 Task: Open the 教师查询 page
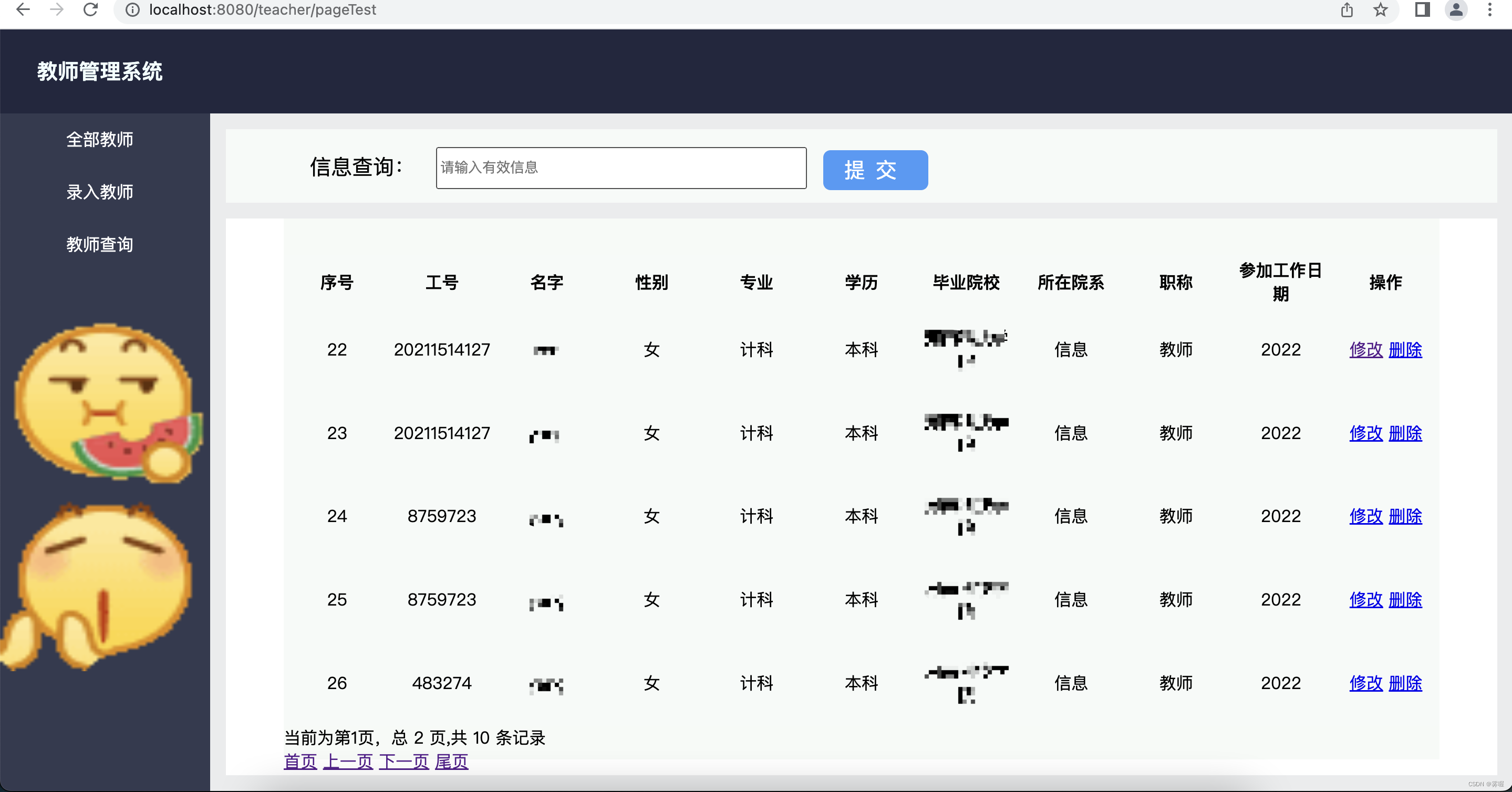(x=100, y=244)
